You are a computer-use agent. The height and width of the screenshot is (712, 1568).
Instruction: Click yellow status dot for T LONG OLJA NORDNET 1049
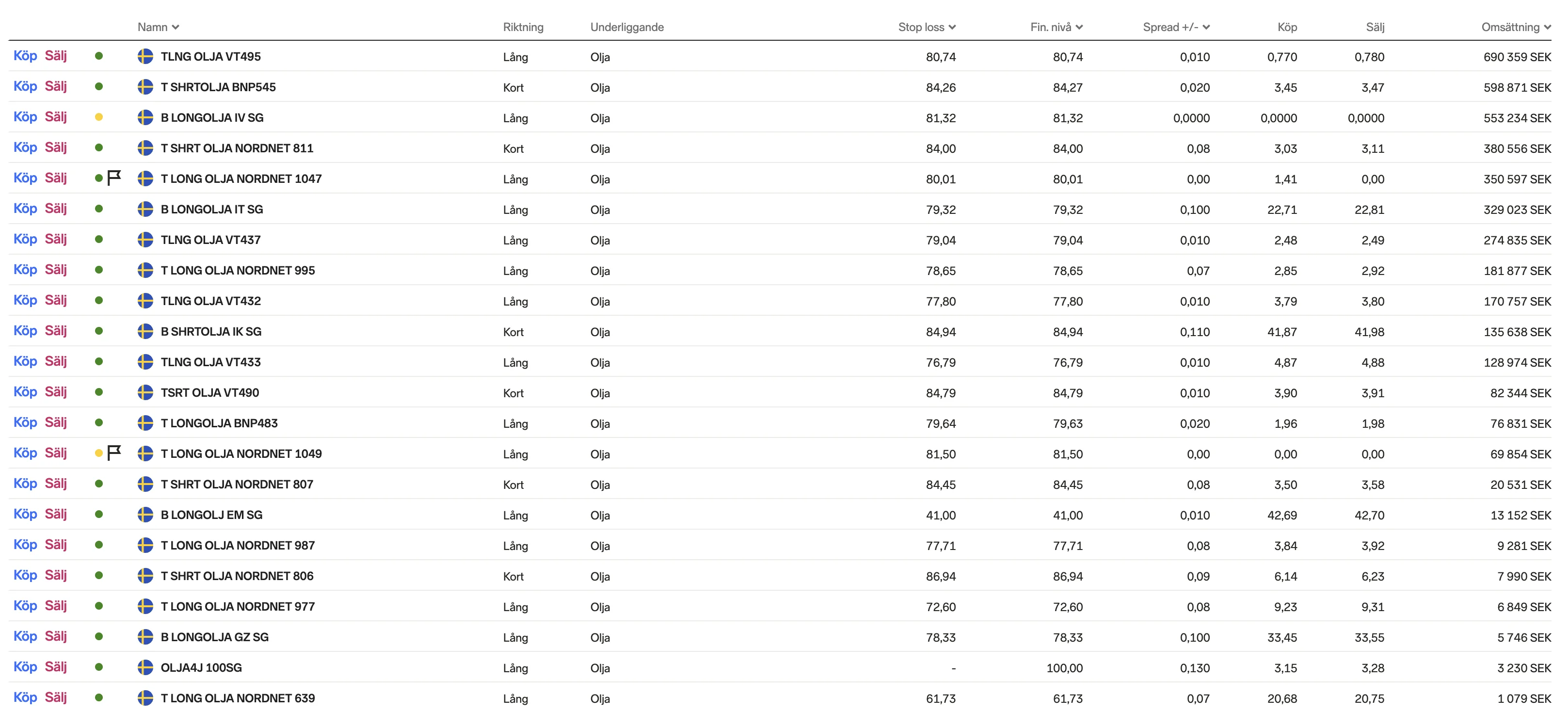pos(98,453)
